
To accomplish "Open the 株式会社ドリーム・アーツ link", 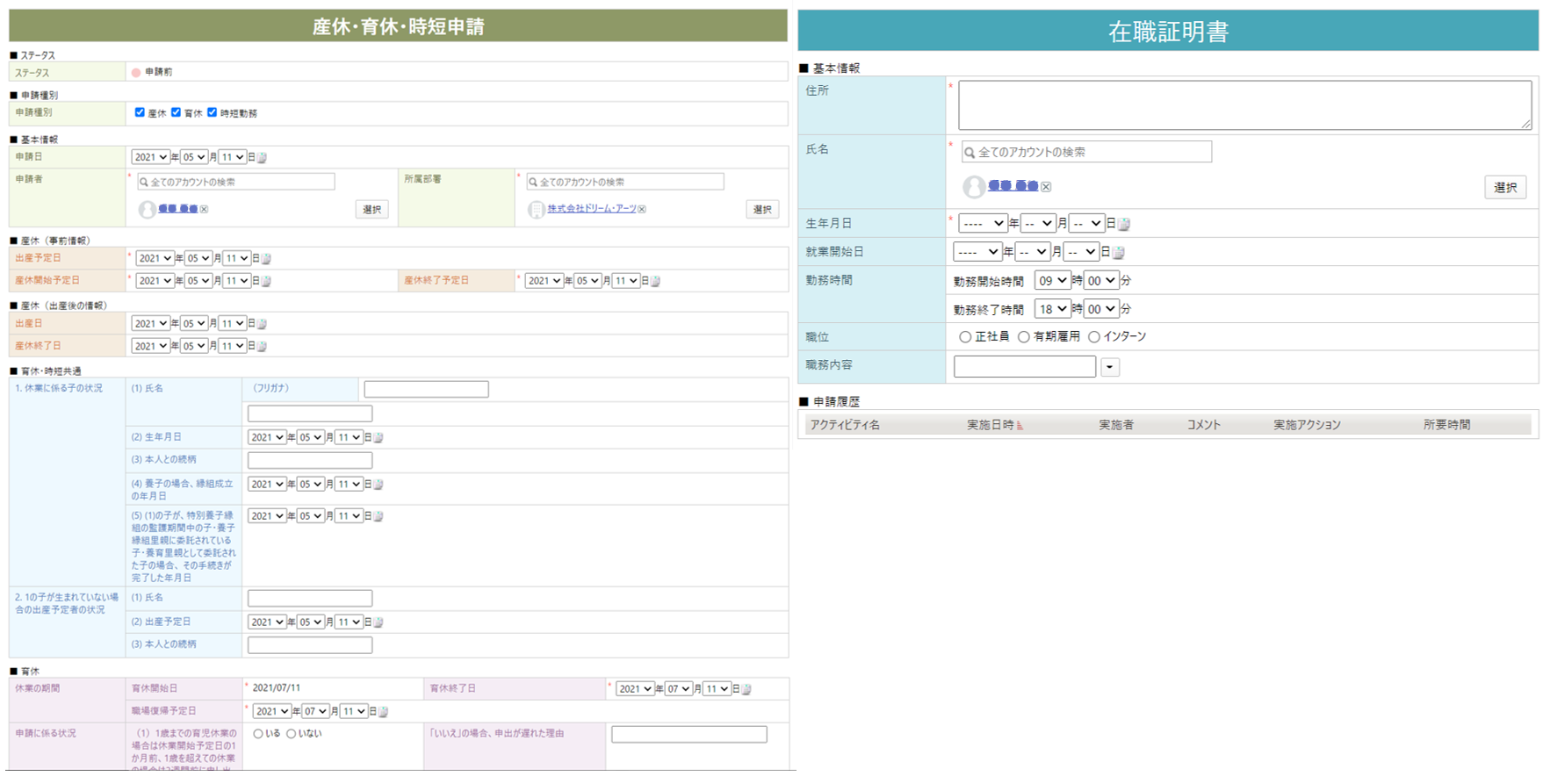I will 592,209.
